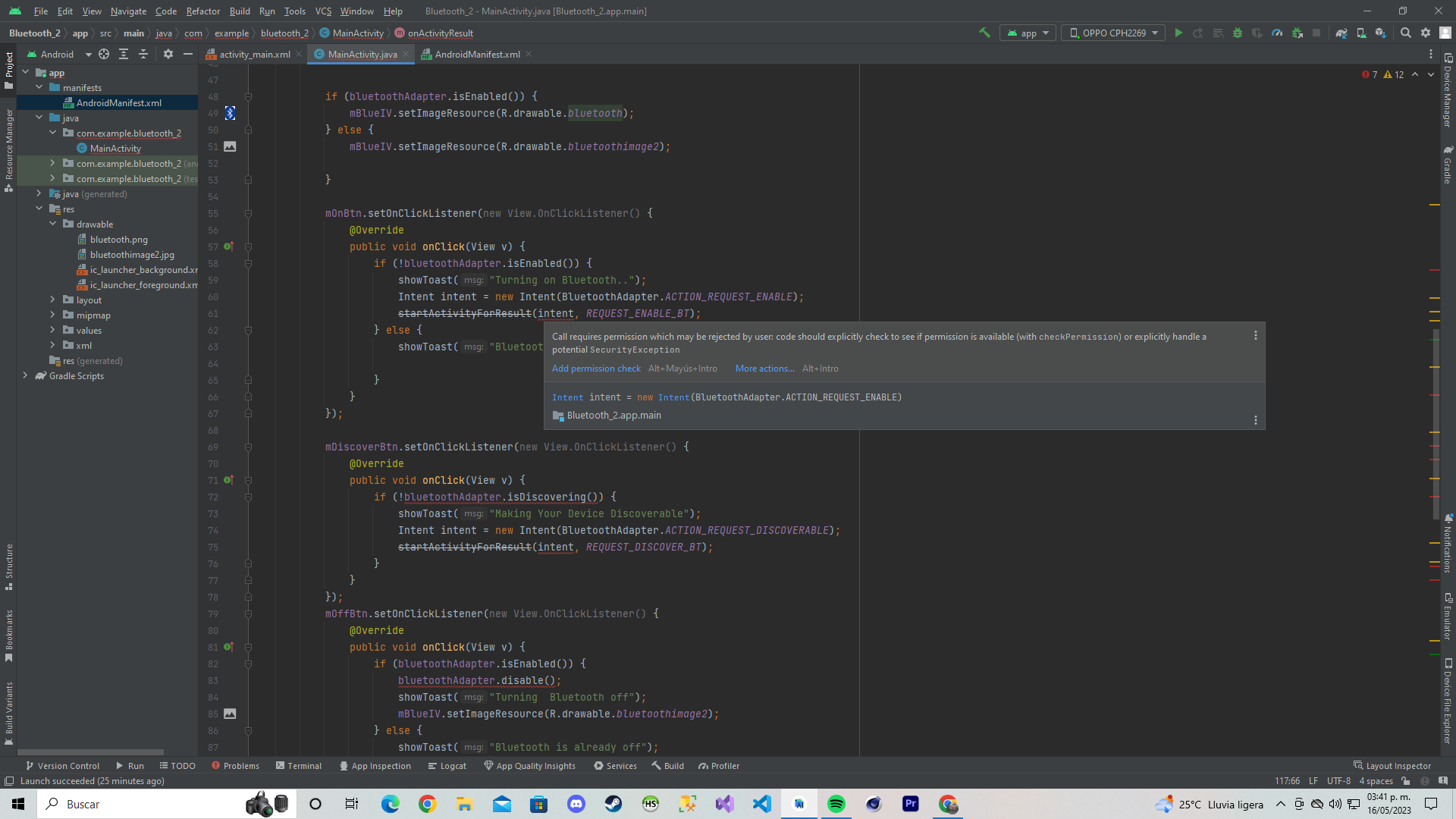Toggle the Resource Manager side tab
The width and height of the screenshot is (1456, 819).
(8, 150)
